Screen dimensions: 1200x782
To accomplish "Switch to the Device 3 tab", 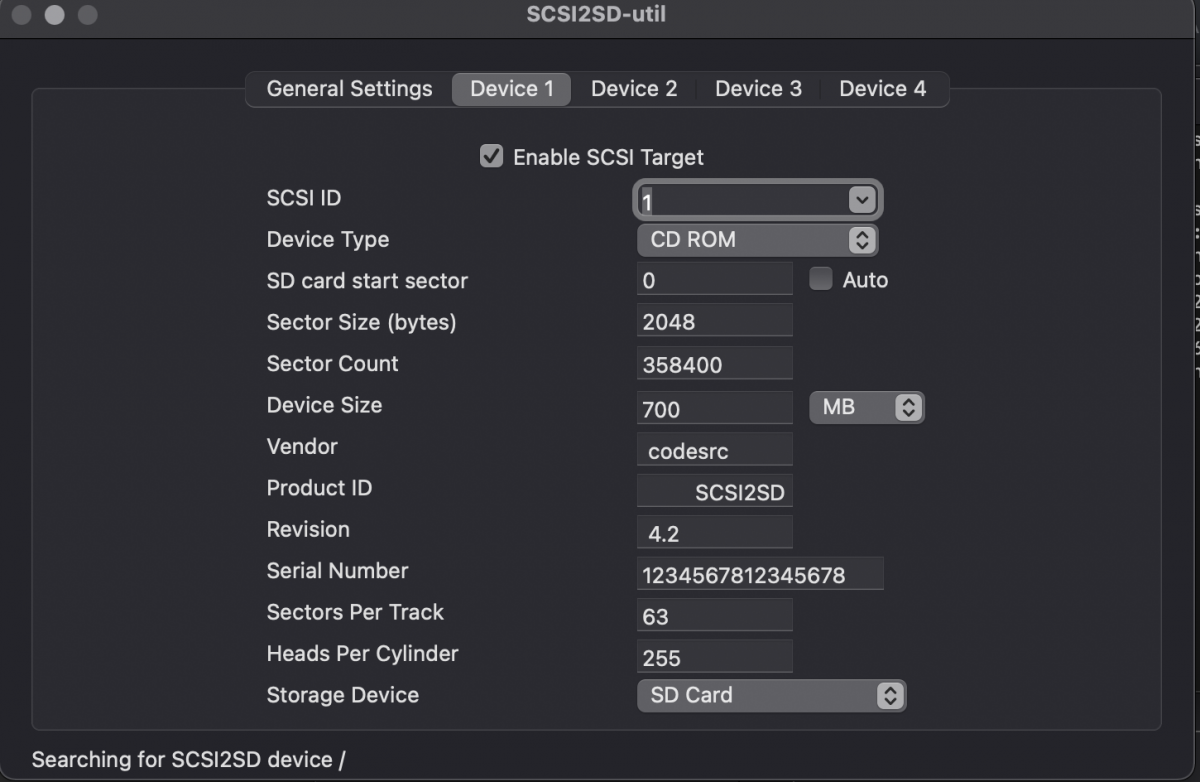I will coord(758,89).
